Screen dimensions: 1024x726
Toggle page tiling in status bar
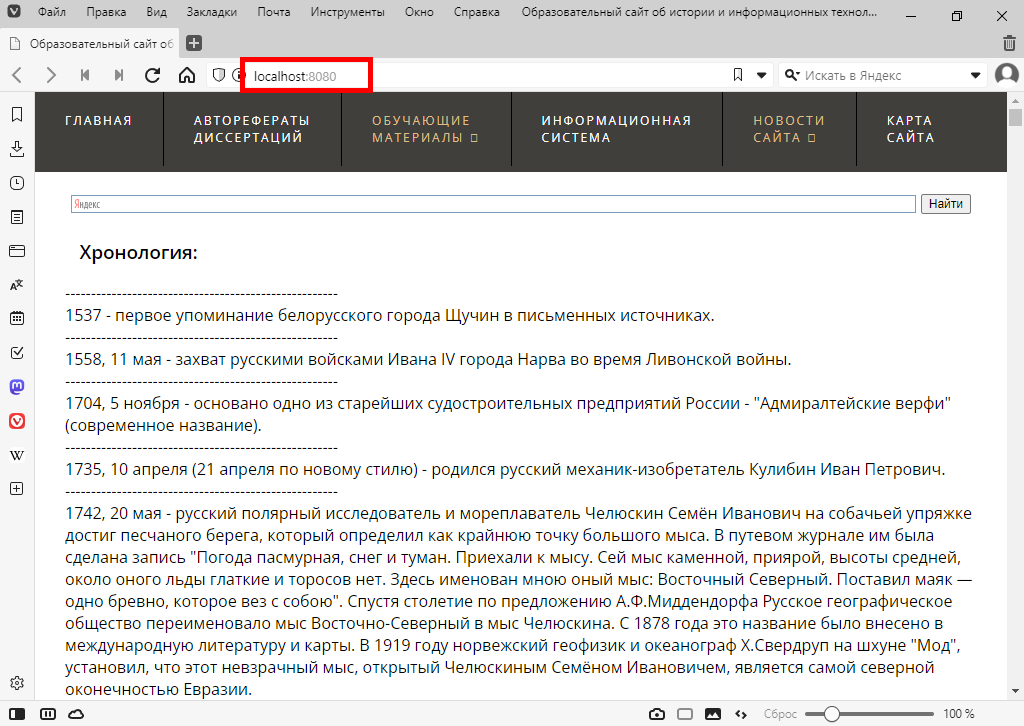tap(685, 714)
